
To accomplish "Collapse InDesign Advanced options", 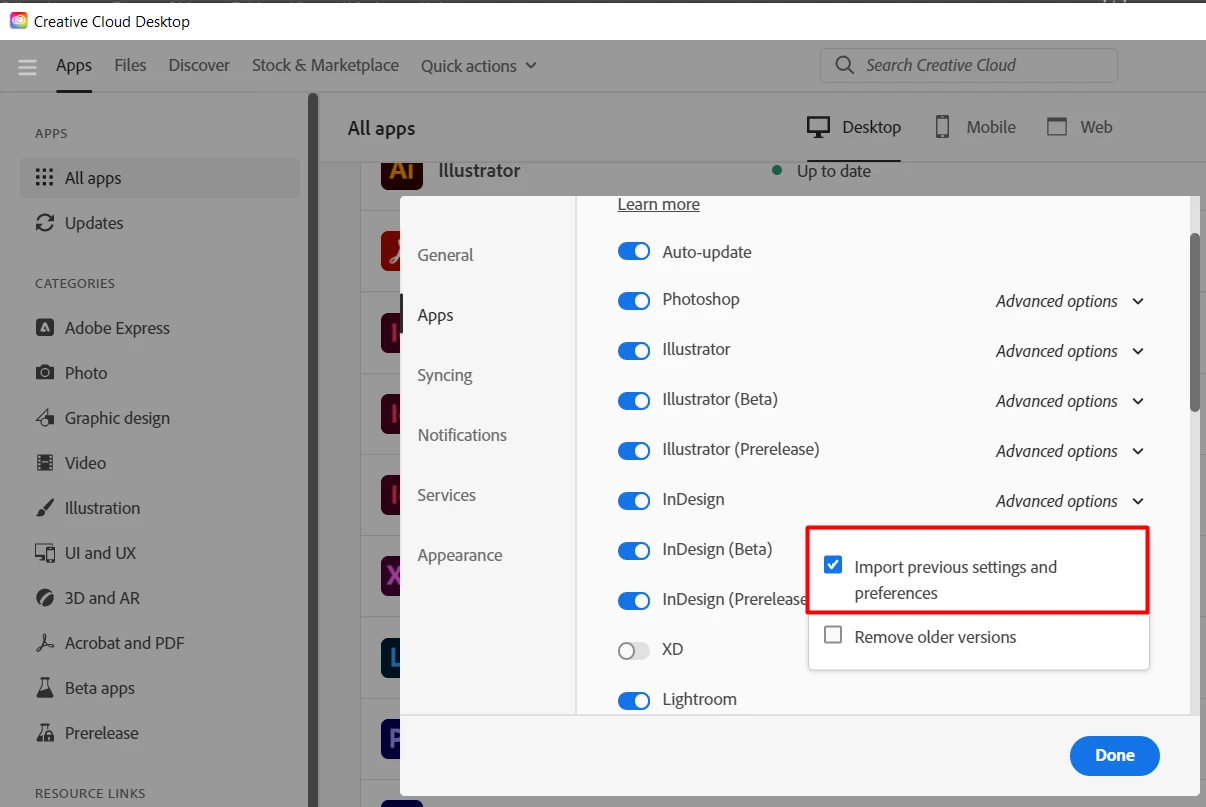I will point(1070,501).
